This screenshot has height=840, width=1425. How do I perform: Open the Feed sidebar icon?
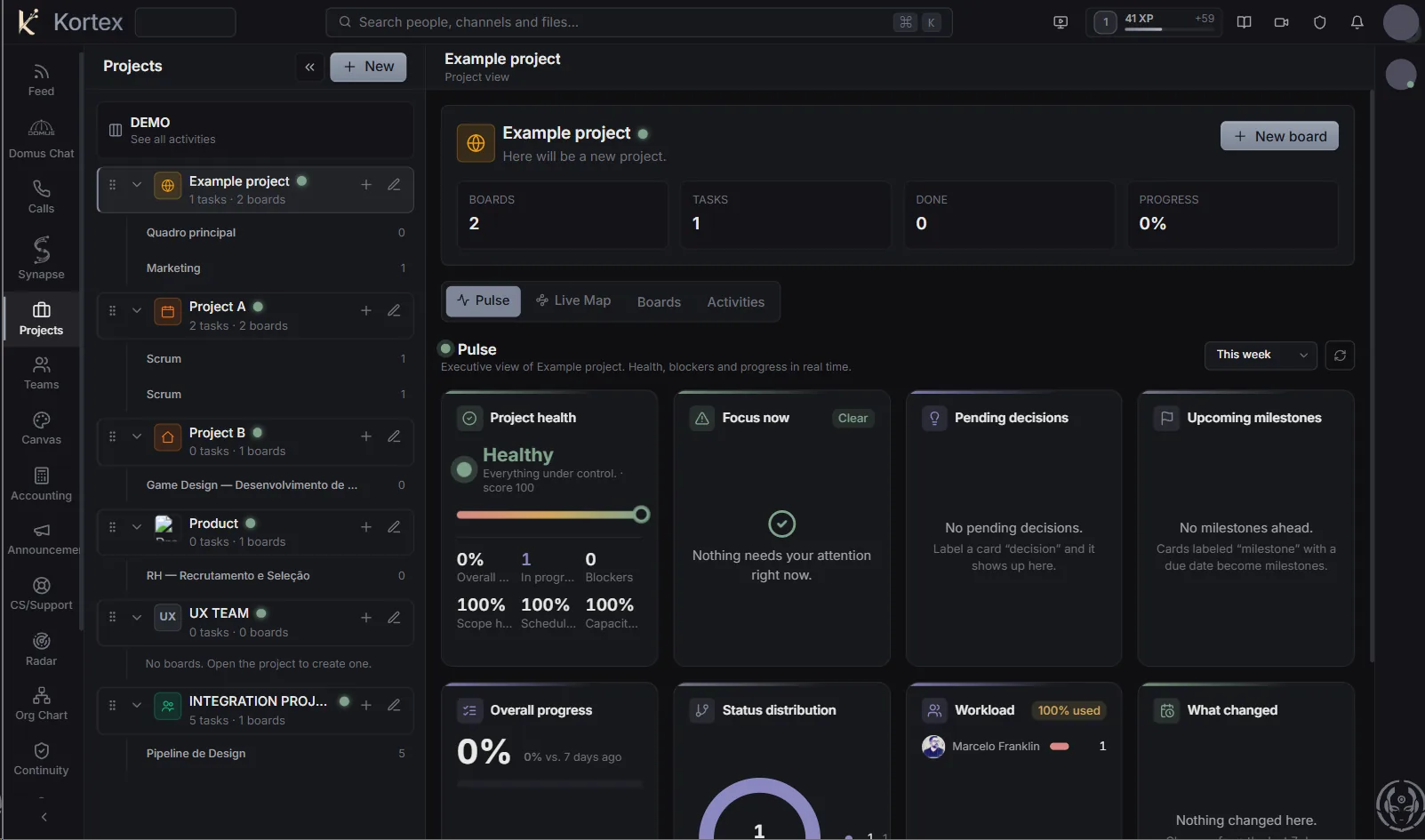41,80
